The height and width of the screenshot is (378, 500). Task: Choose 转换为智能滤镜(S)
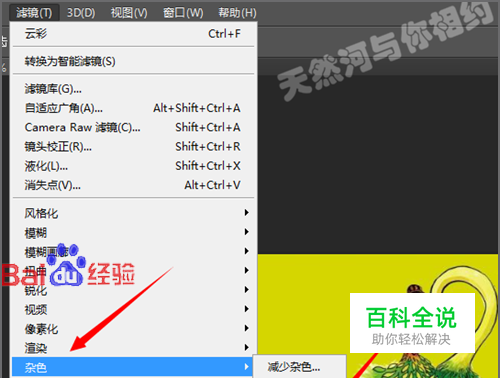(133, 61)
